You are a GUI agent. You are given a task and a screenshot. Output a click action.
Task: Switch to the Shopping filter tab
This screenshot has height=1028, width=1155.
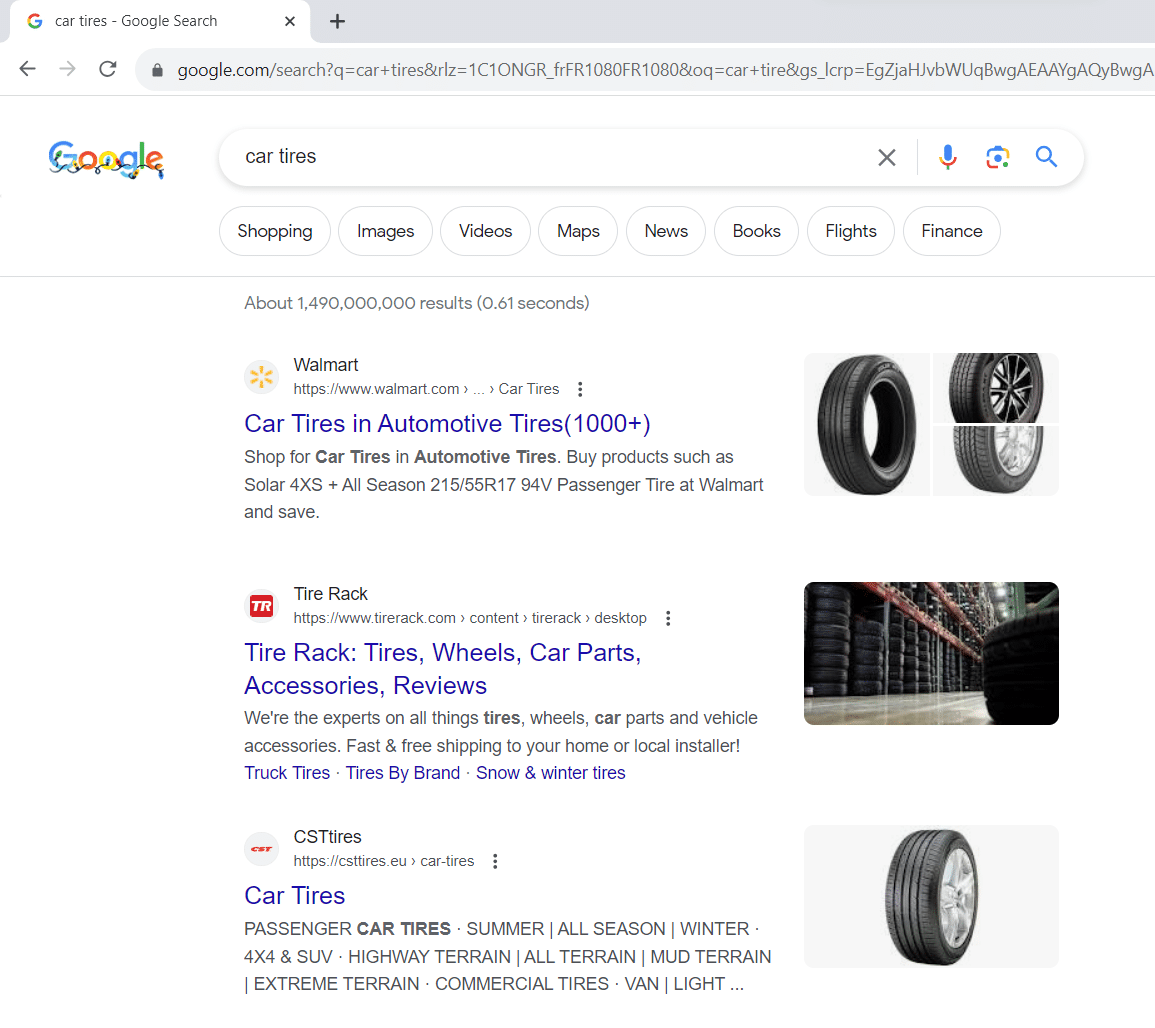pyautogui.click(x=274, y=231)
